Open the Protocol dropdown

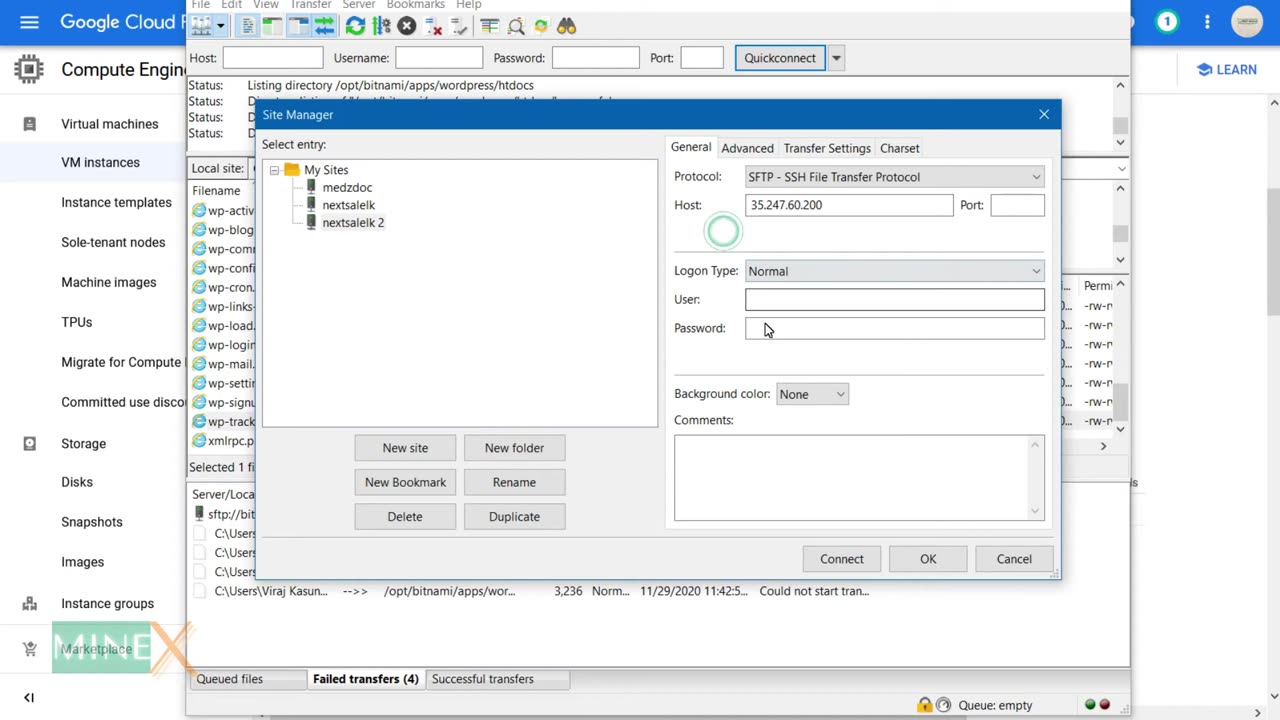pyautogui.click(x=894, y=177)
